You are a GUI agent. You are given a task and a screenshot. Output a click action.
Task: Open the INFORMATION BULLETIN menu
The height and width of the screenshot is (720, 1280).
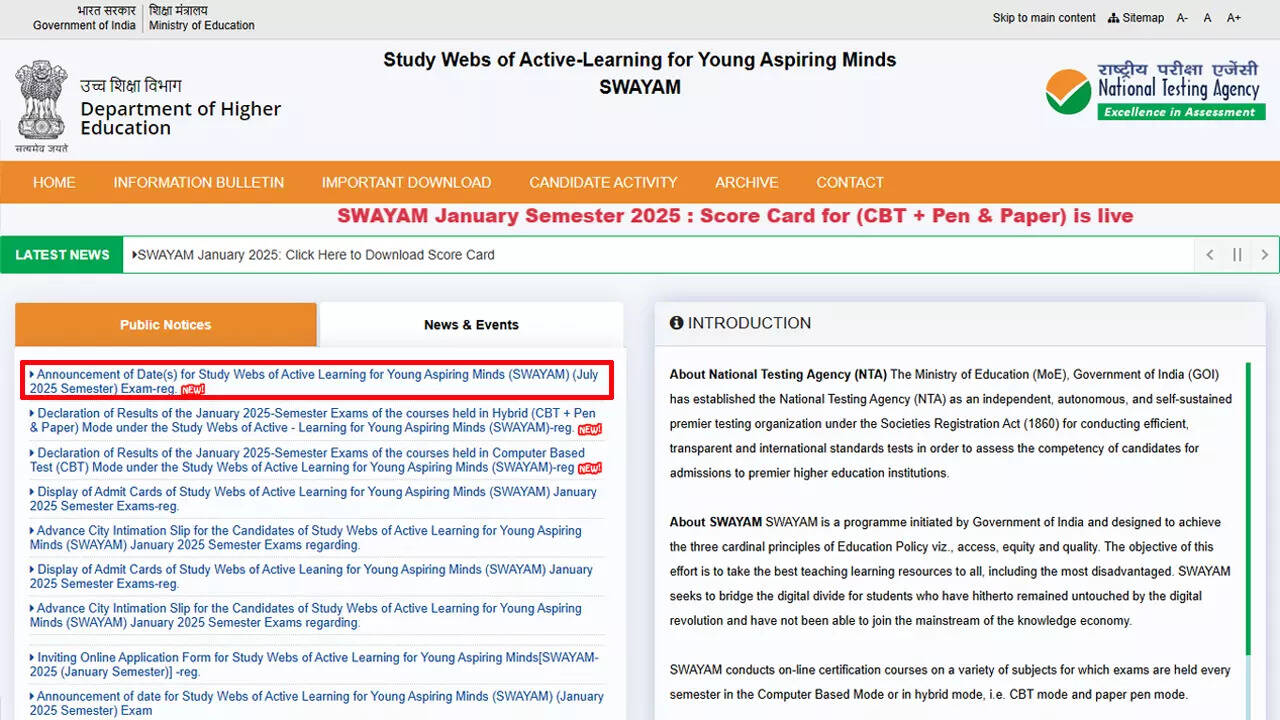click(199, 182)
